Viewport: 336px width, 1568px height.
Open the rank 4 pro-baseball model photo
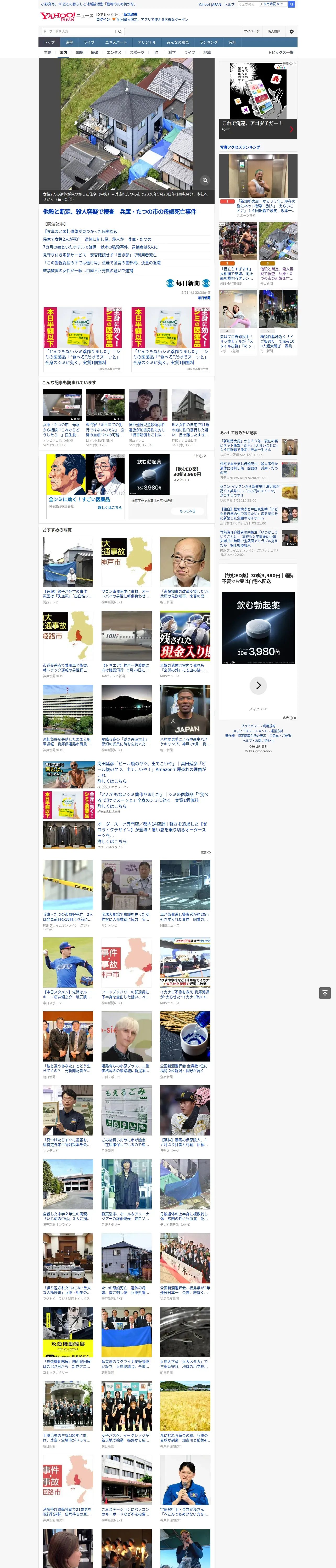tap(238, 309)
